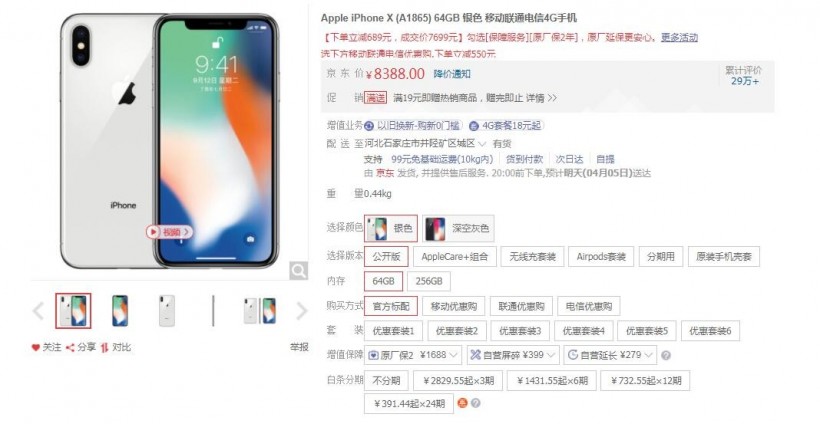820x424 pixels.
Task: Play the product video button
Action: point(169,232)
